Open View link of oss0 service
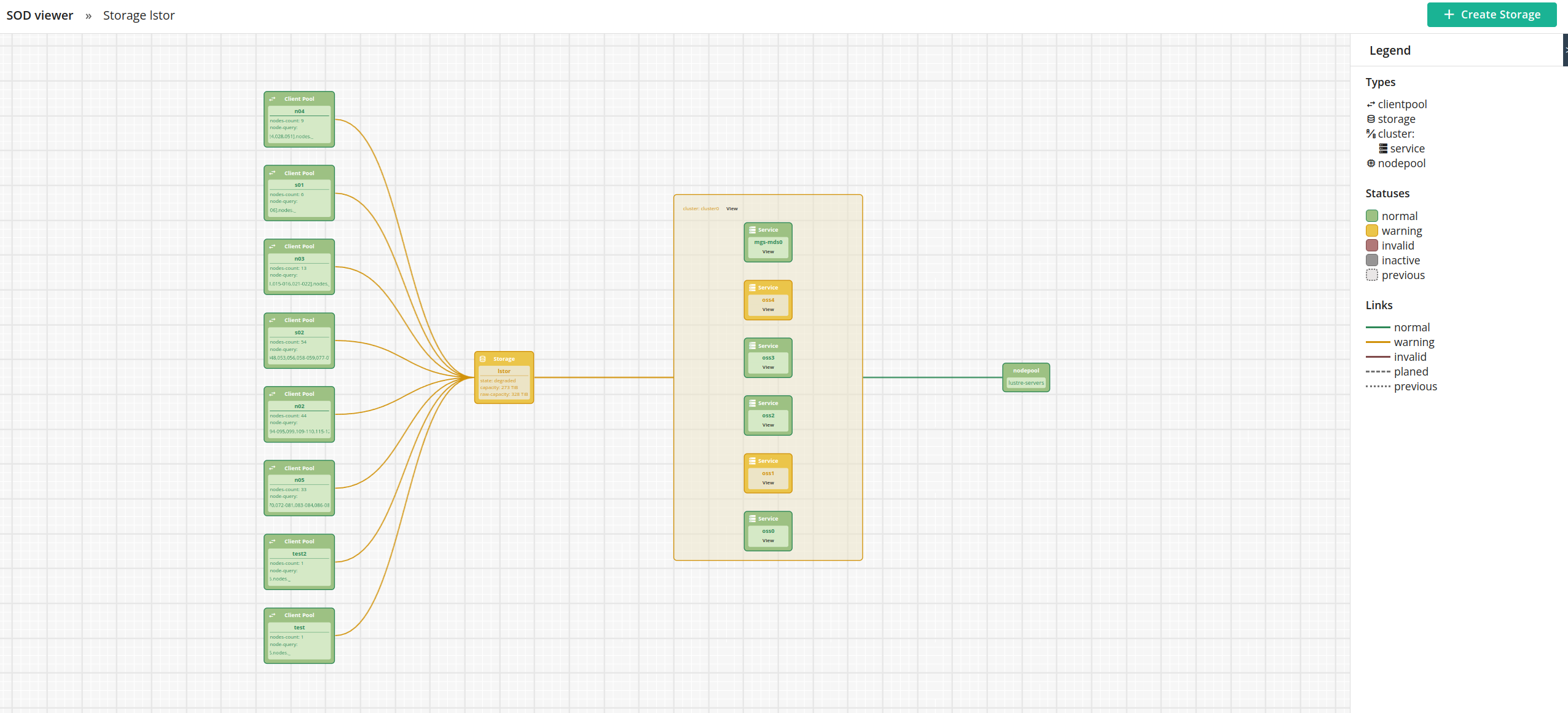 [x=768, y=541]
